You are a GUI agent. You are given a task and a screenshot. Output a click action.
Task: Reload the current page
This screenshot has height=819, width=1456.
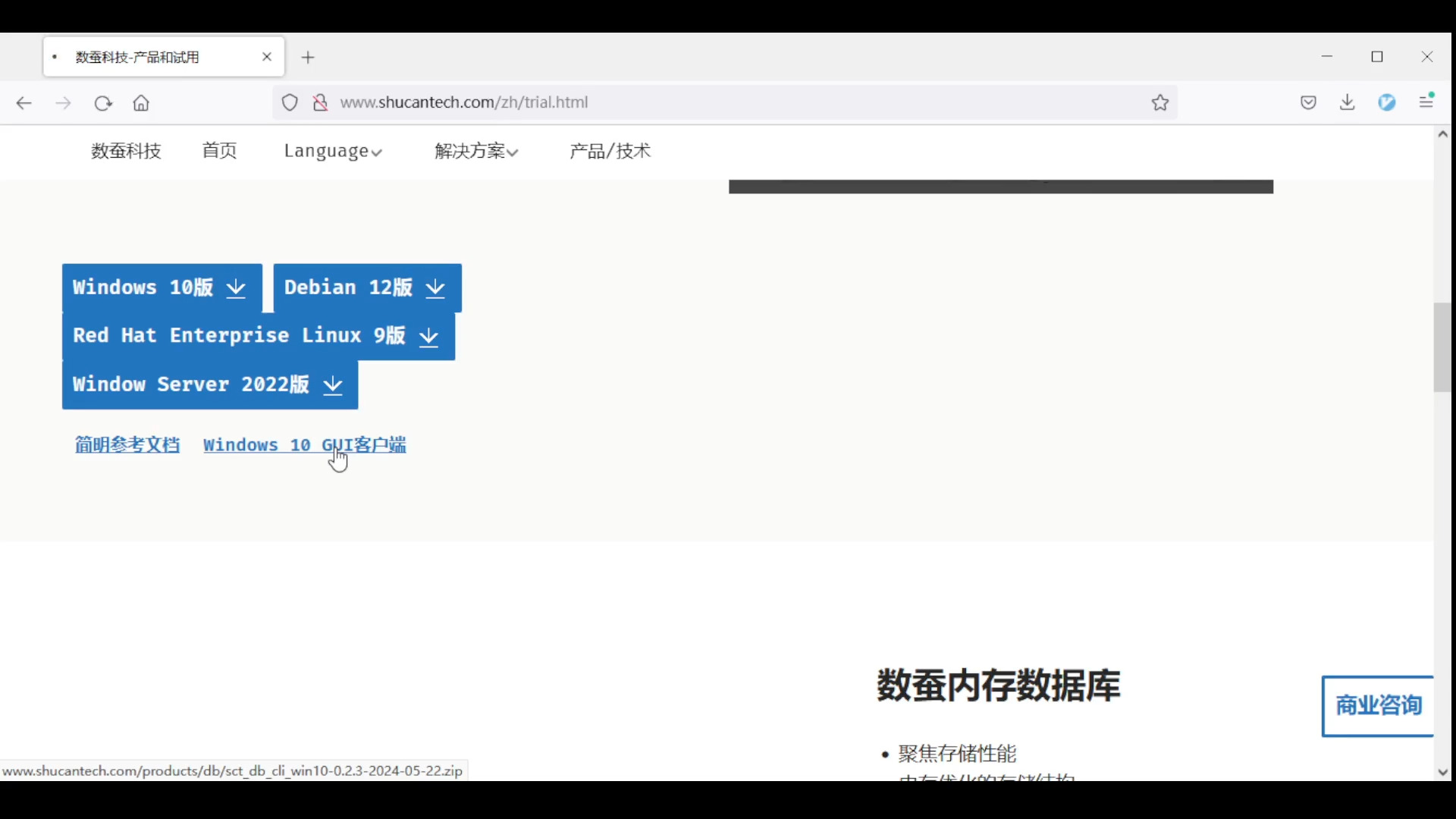tap(103, 103)
